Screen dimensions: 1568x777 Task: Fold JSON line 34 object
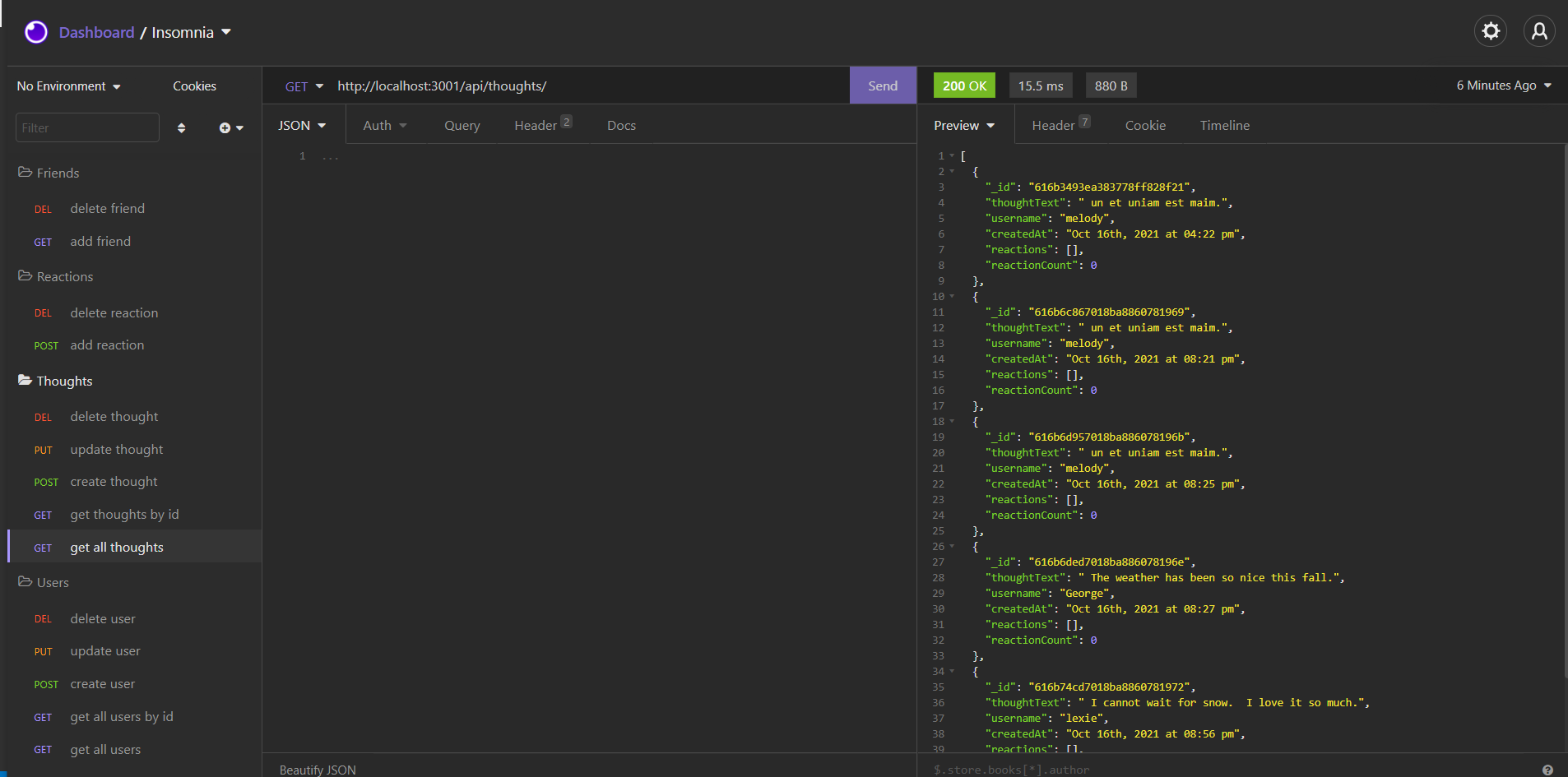coord(952,672)
